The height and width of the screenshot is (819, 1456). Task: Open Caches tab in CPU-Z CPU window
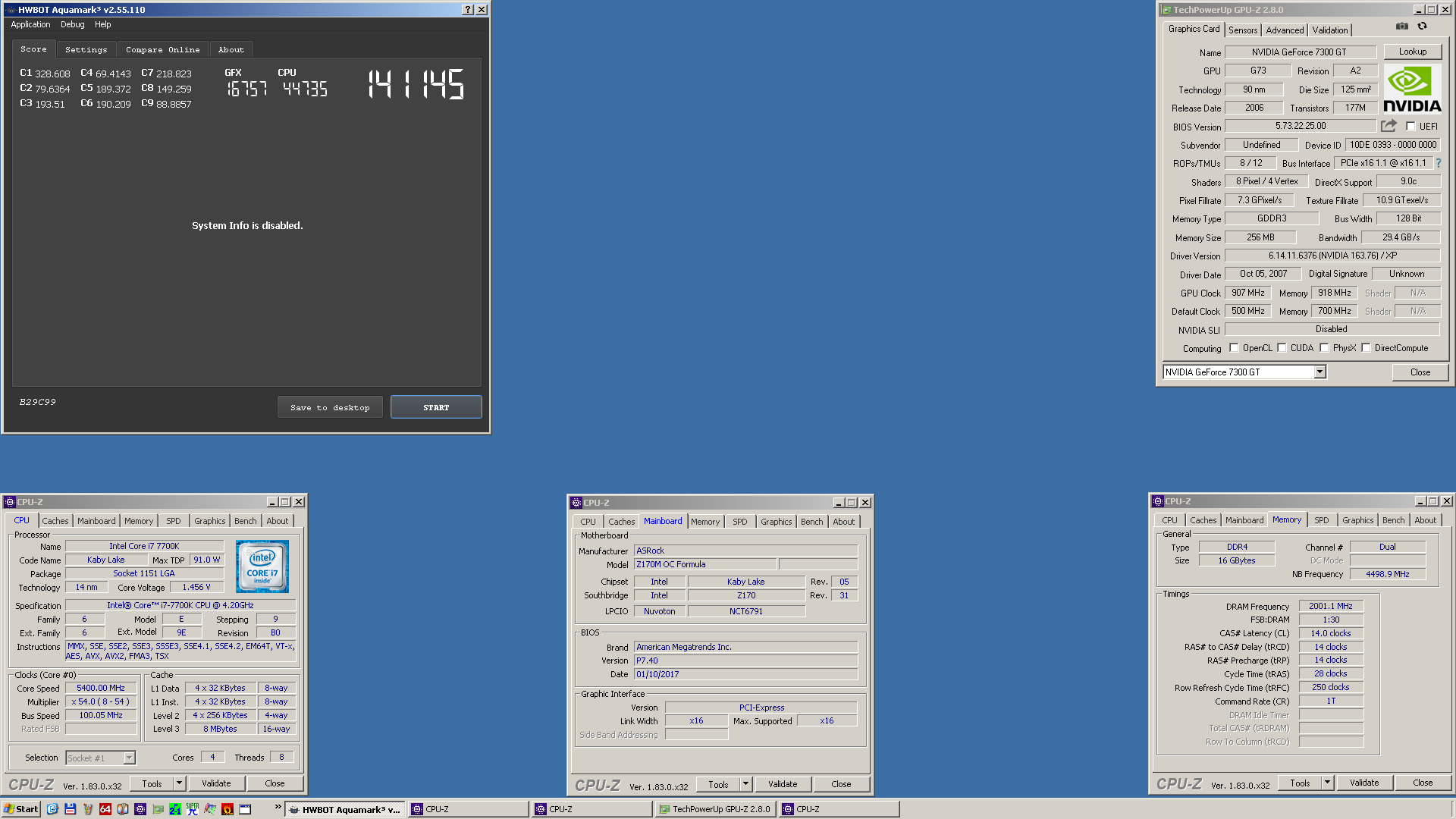55,521
